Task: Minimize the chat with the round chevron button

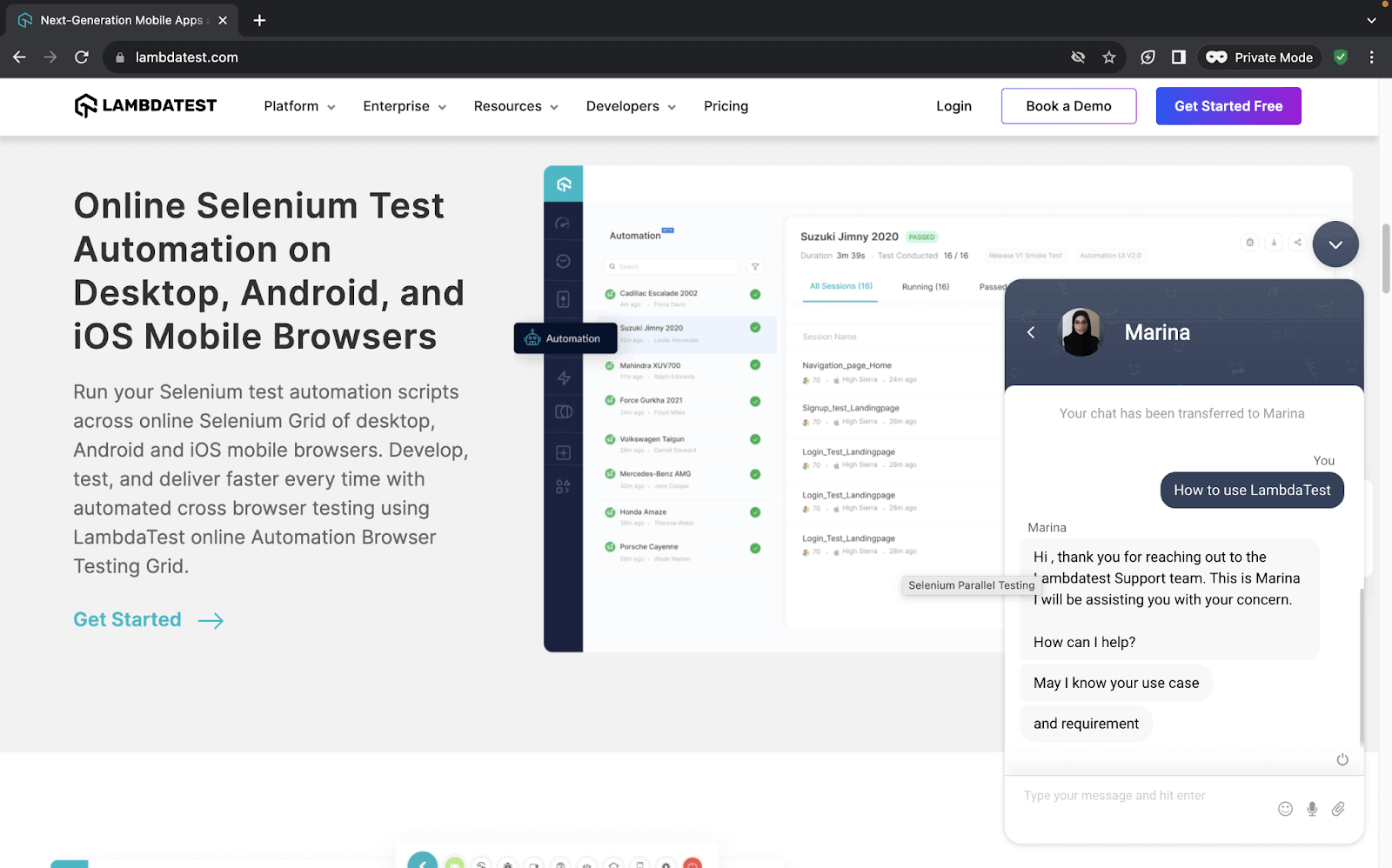Action: pyautogui.click(x=1335, y=244)
